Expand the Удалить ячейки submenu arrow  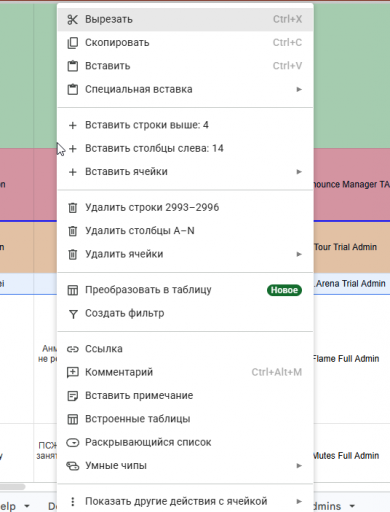point(299,254)
